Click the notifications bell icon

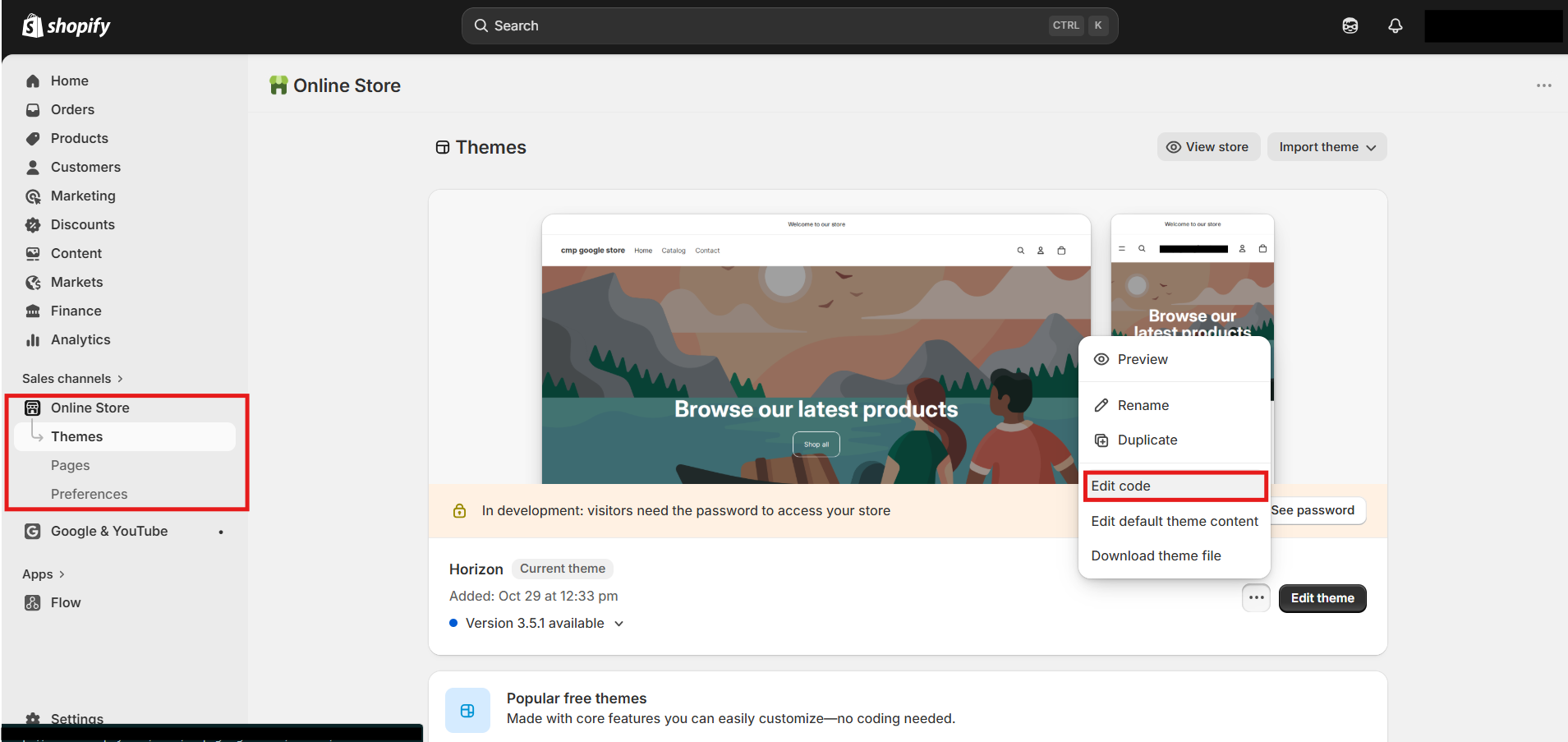click(x=1395, y=25)
